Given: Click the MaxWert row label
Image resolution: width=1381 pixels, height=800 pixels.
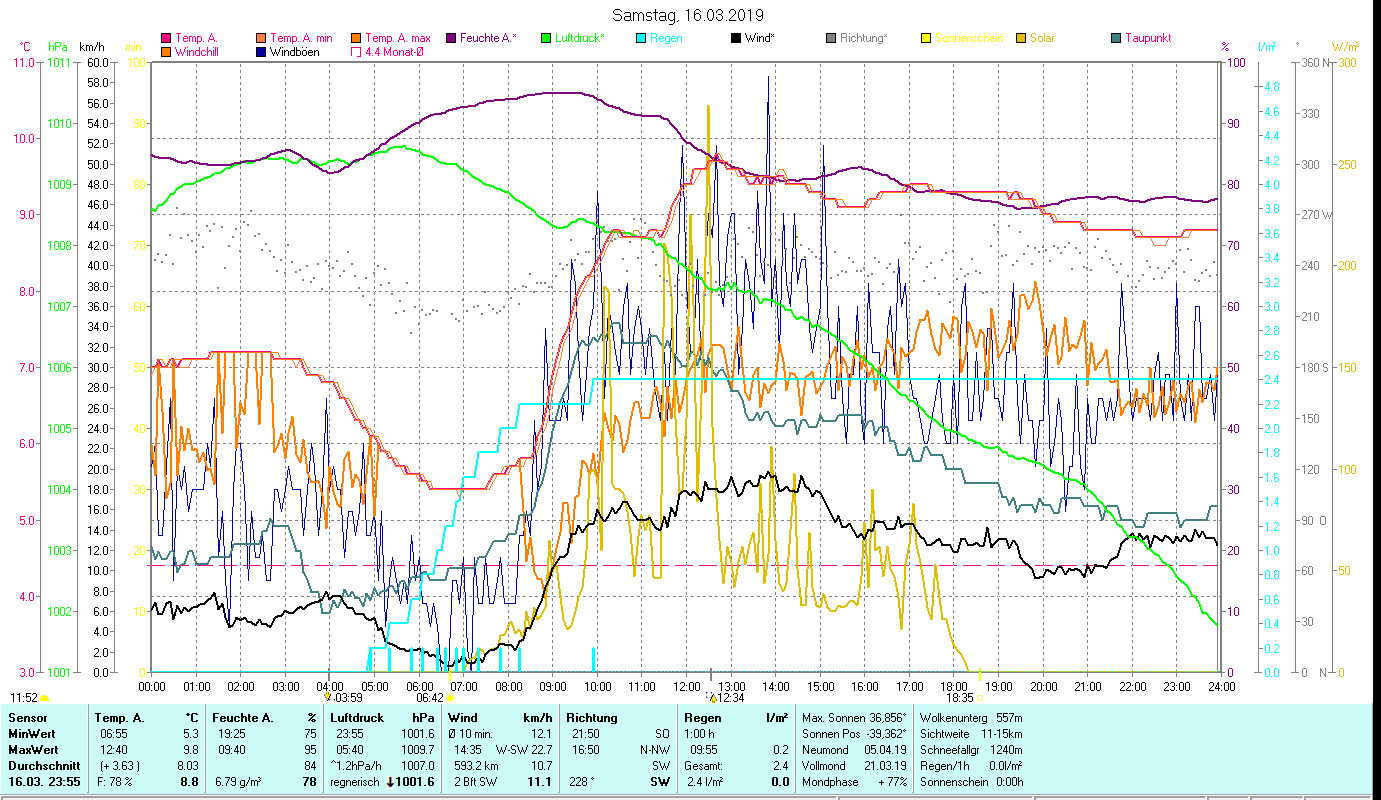Looking at the screenshot, I should point(35,750).
